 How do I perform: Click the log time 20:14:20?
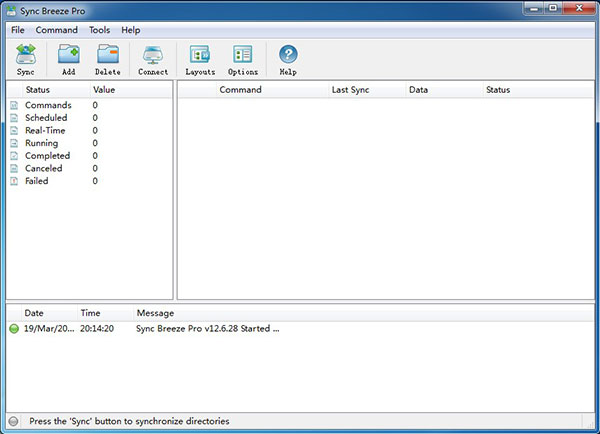click(97, 329)
